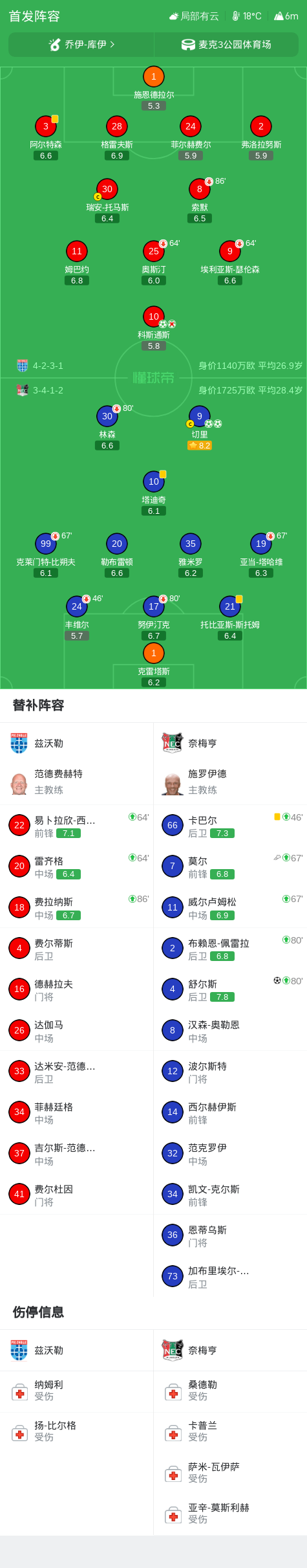Tap the weather 局部有云 indicator

(x=194, y=16)
